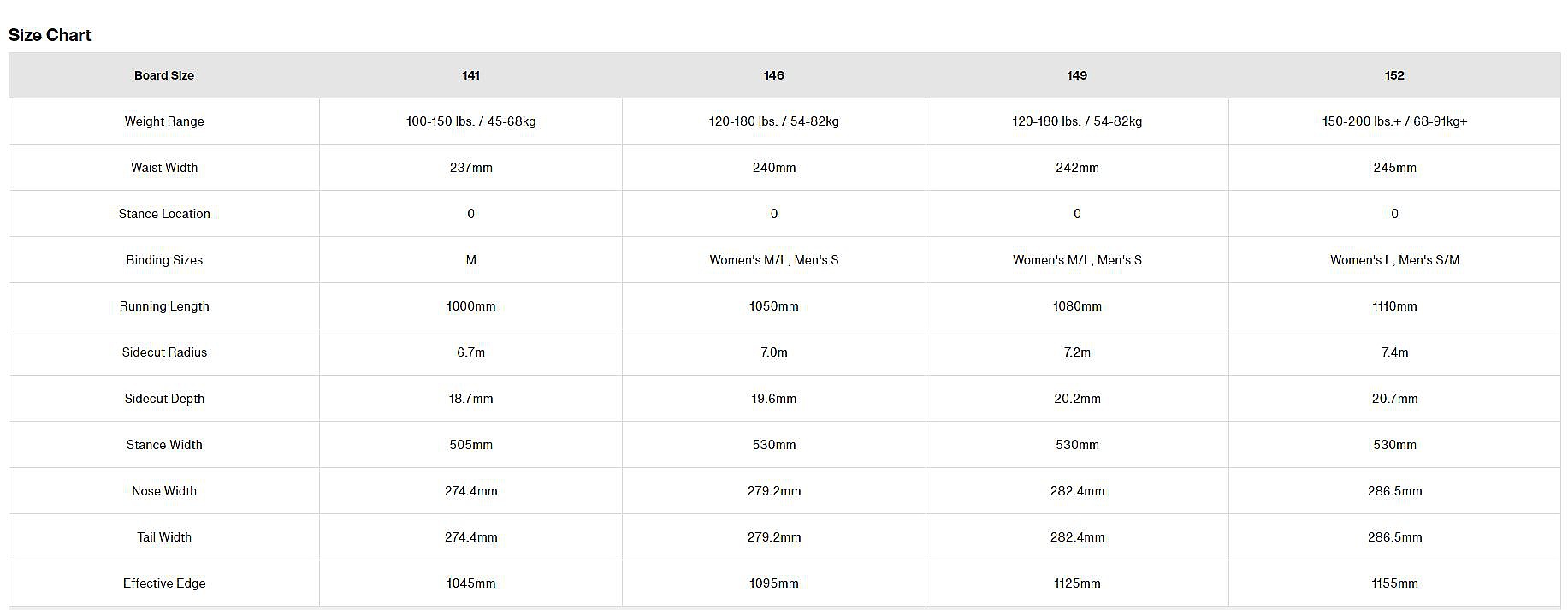
Task: Select the Women's L, Men's S/M cell
Action: point(1394,260)
